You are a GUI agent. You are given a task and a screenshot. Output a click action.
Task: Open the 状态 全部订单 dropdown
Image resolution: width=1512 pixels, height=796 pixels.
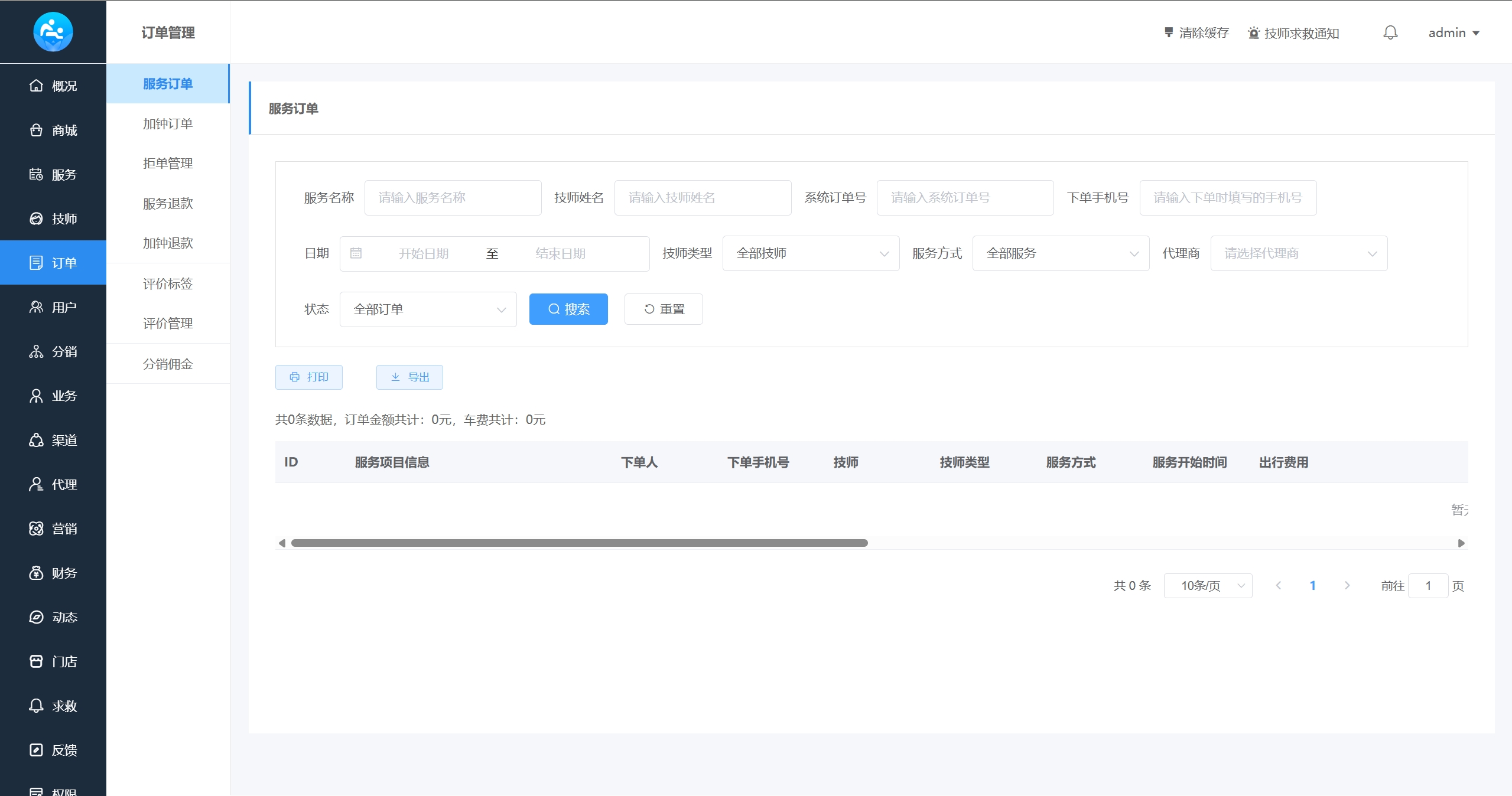pyautogui.click(x=428, y=309)
